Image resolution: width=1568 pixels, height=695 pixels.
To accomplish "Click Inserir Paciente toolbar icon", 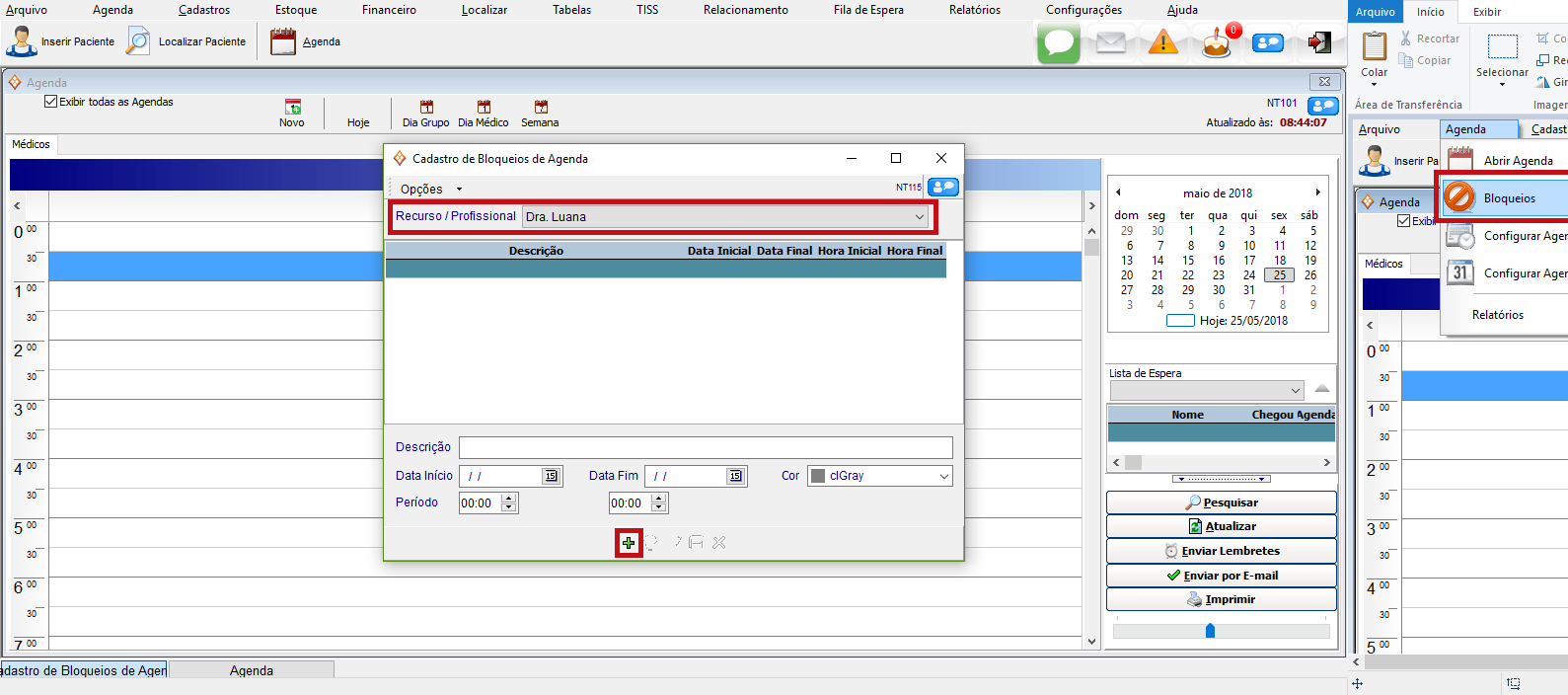I will click(x=22, y=42).
